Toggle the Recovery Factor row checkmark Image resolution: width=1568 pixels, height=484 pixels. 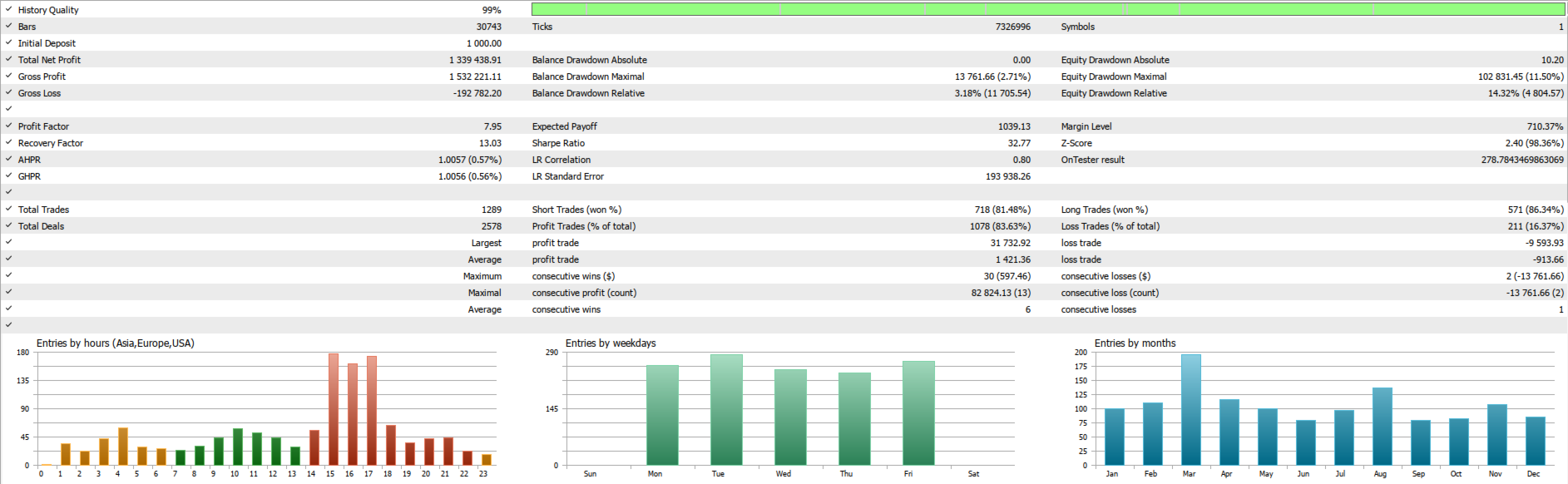coord(8,142)
